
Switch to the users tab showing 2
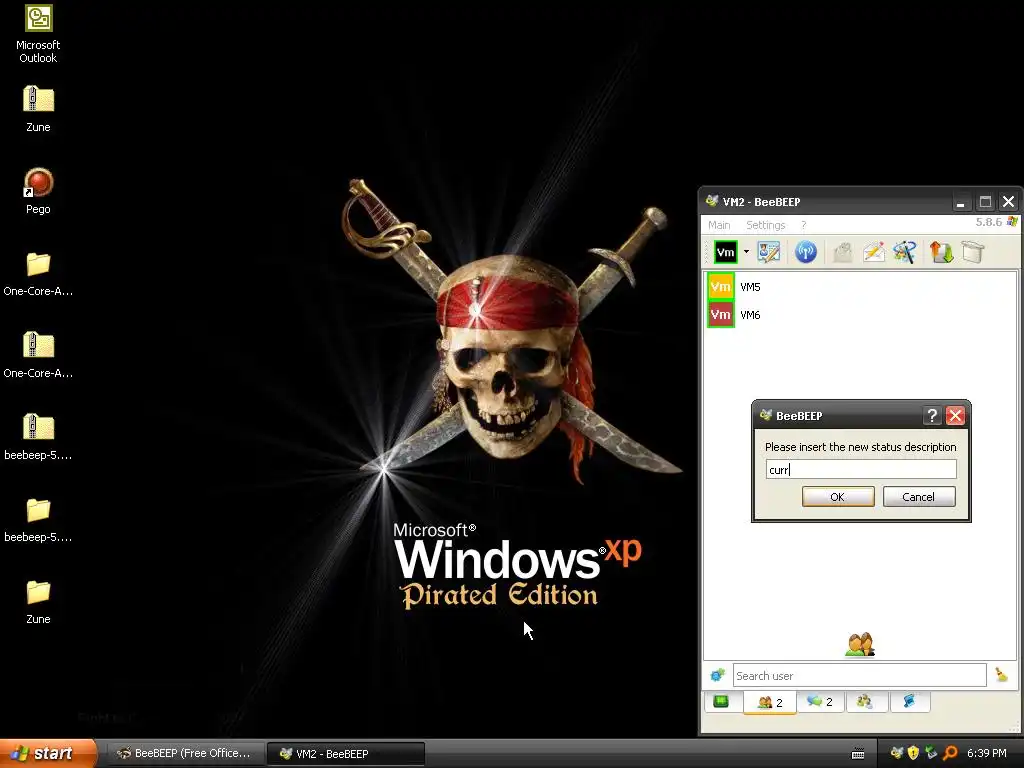tap(769, 702)
